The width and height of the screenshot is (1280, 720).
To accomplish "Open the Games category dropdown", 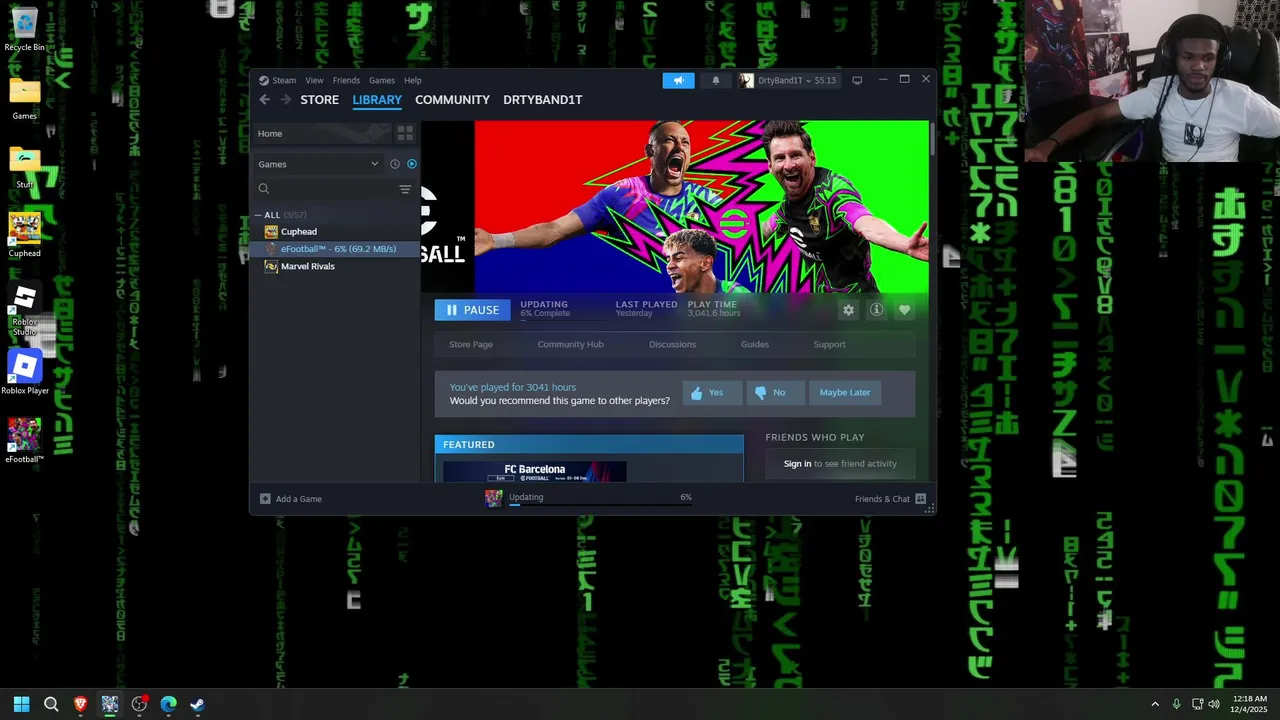I will pyautogui.click(x=318, y=164).
